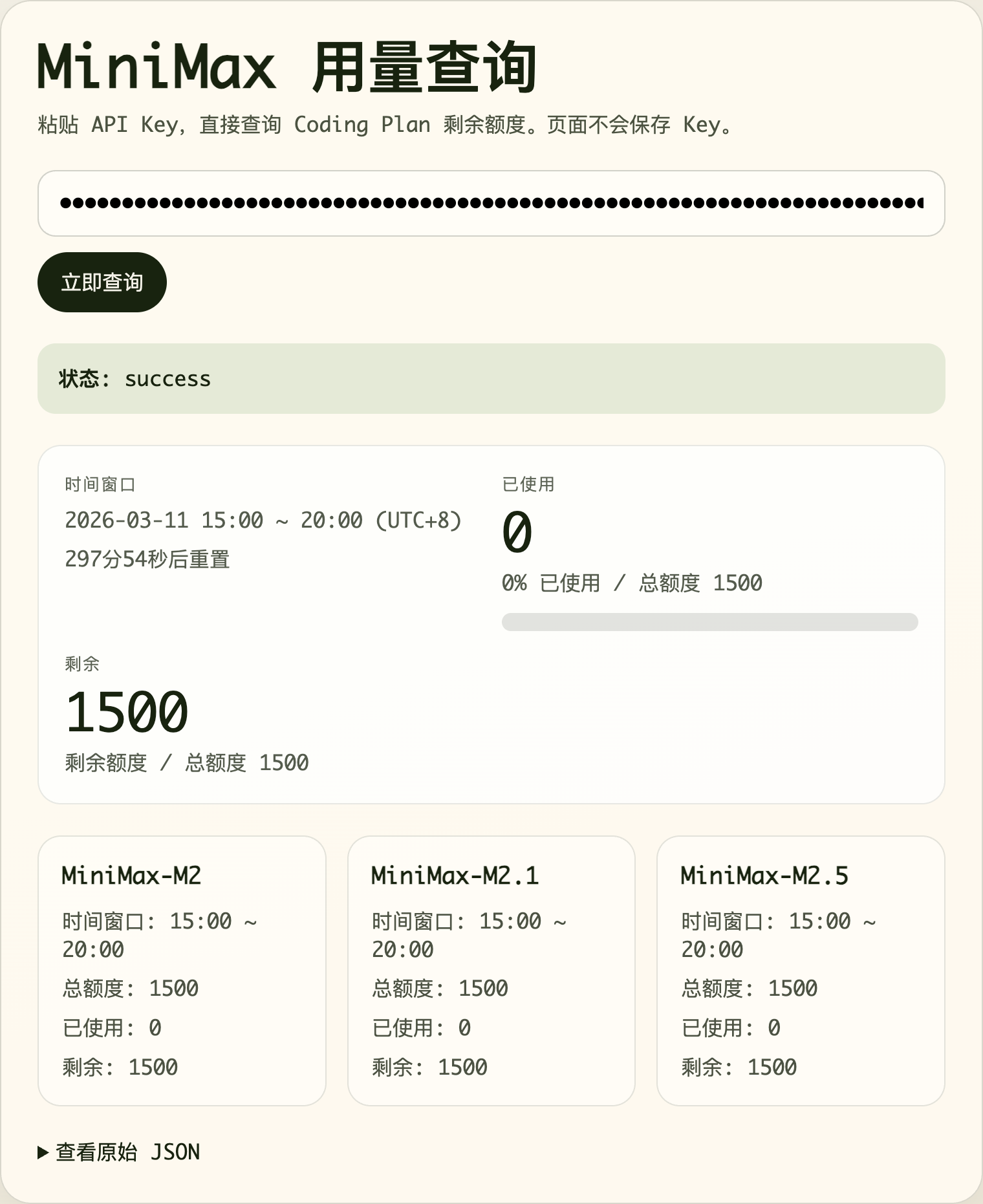Viewport: 983px width, 1204px height.
Task: Select the 'MiniMax 用量查询' page heading
Action: pos(286,67)
